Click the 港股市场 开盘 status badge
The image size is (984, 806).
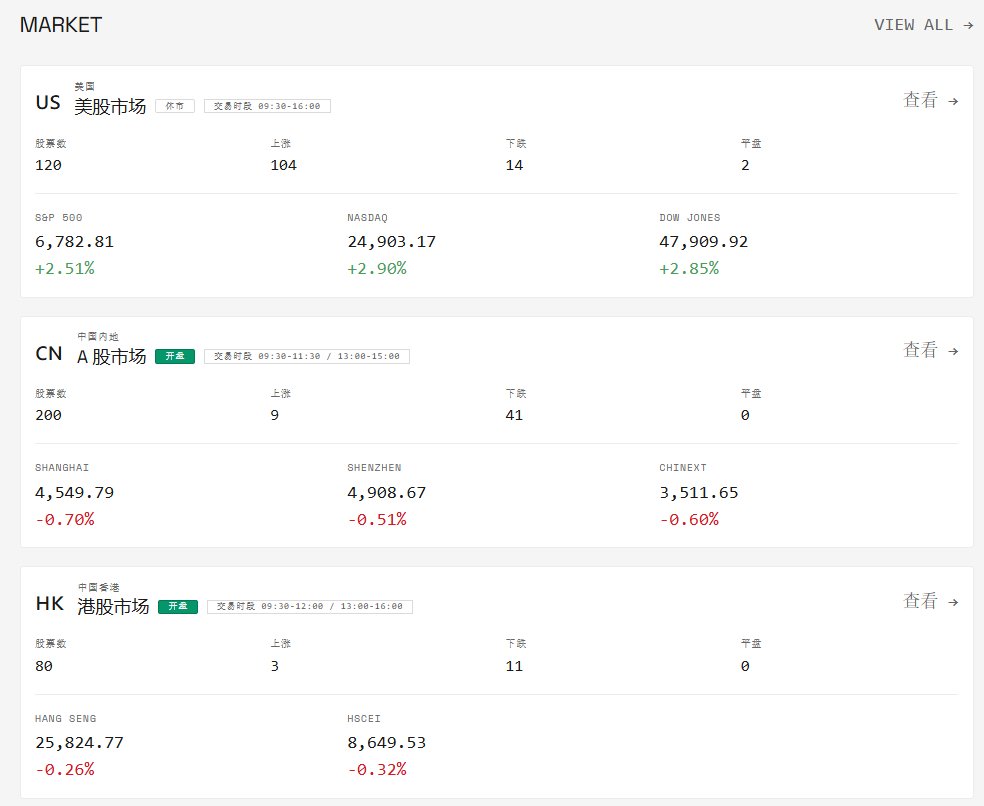coord(178,606)
